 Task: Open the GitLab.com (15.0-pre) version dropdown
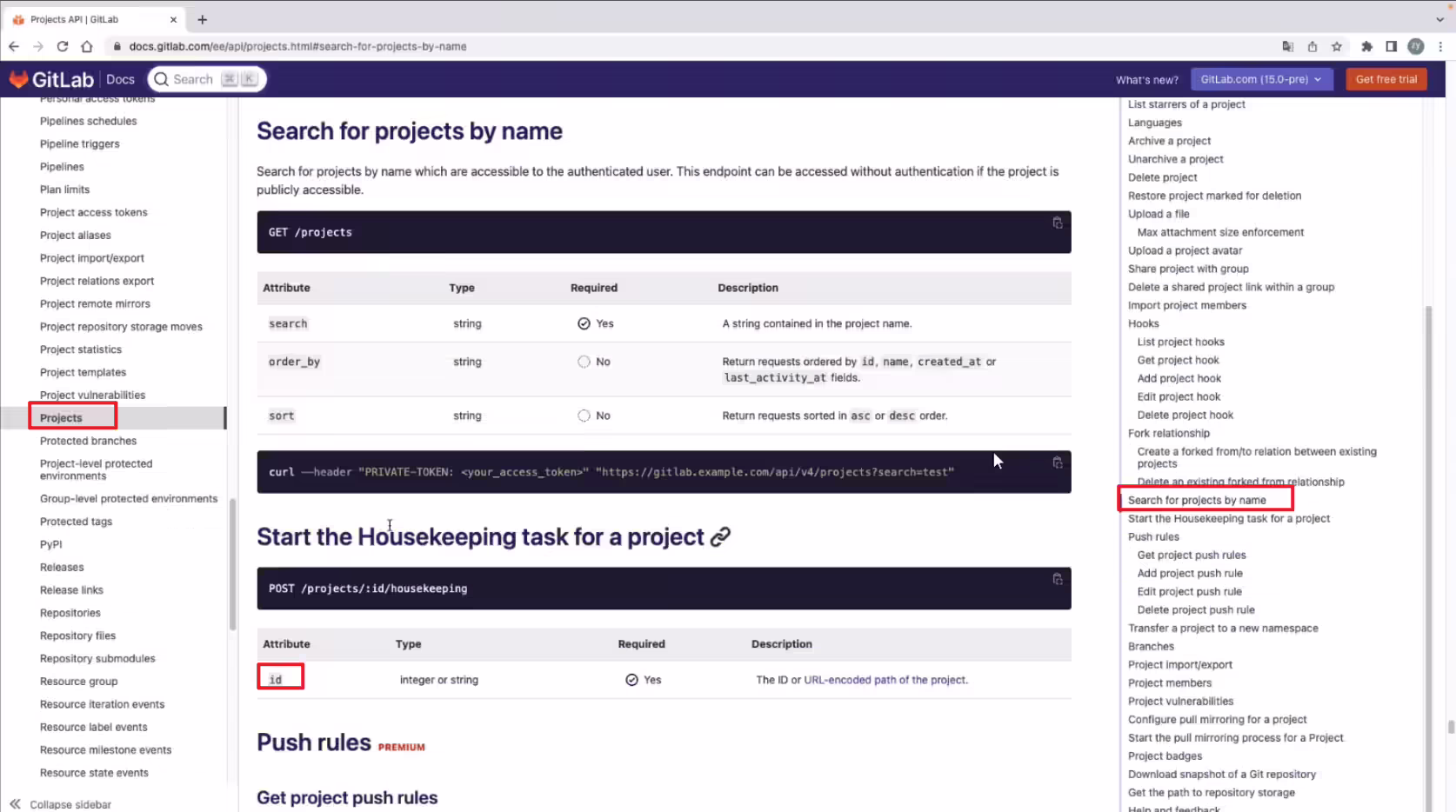tap(1260, 79)
